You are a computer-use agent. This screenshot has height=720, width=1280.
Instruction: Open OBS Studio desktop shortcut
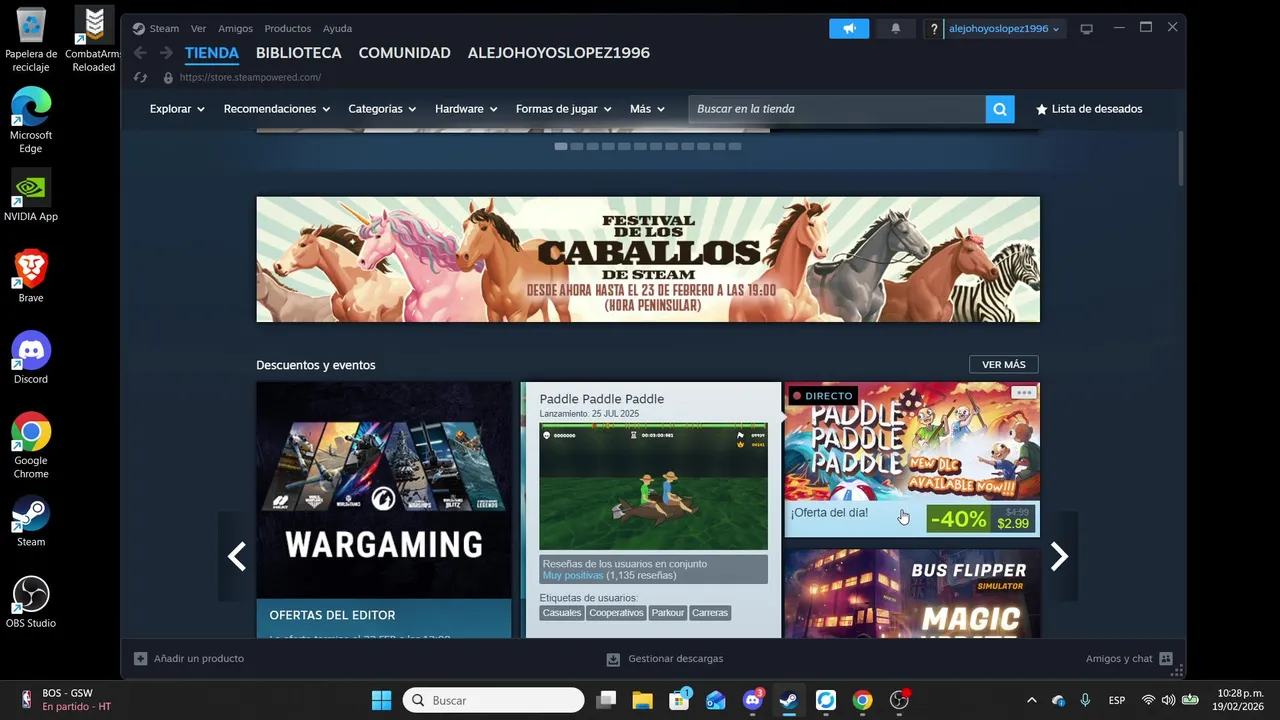[31, 602]
